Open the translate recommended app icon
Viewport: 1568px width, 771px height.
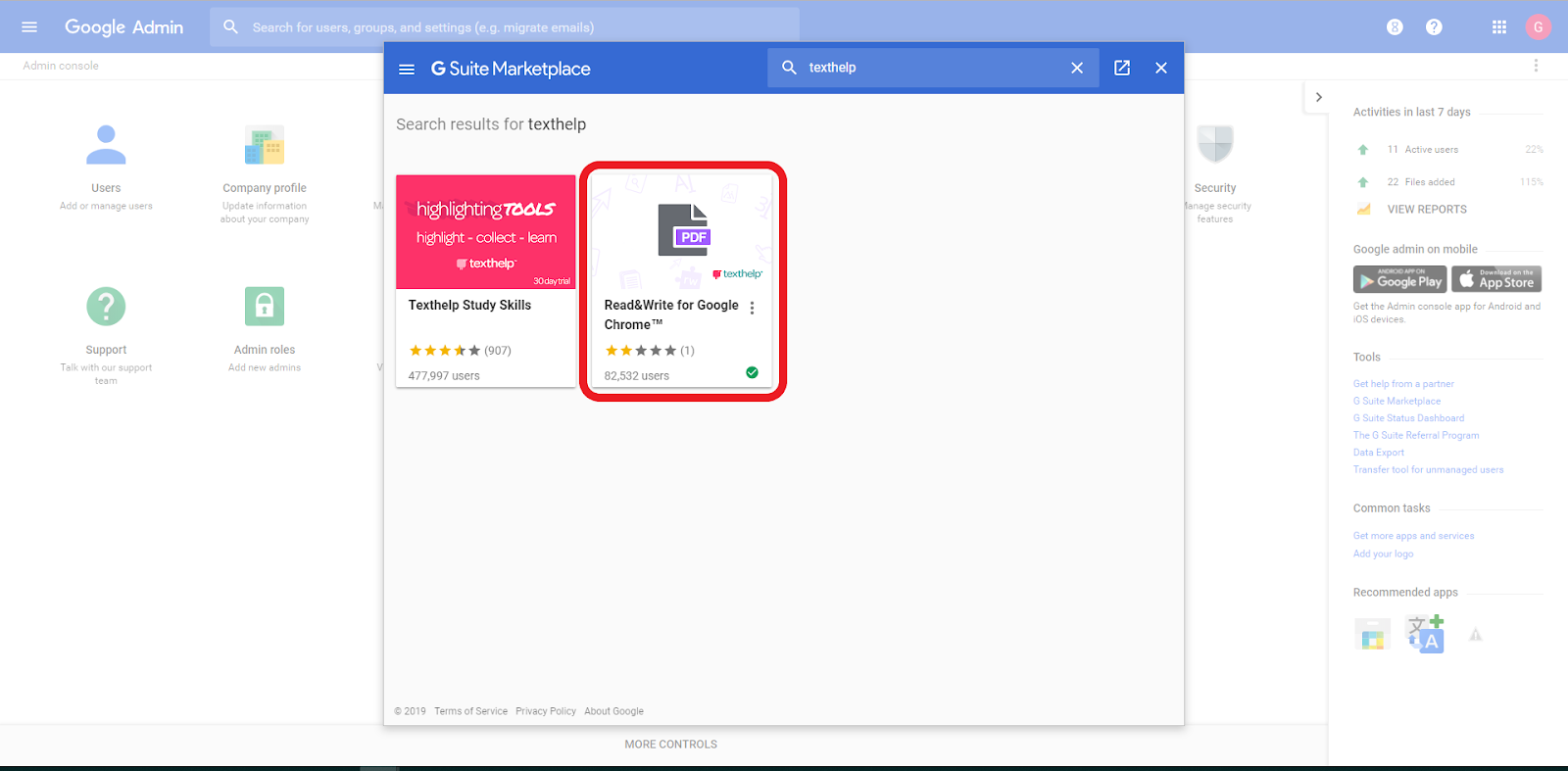[x=1425, y=634]
